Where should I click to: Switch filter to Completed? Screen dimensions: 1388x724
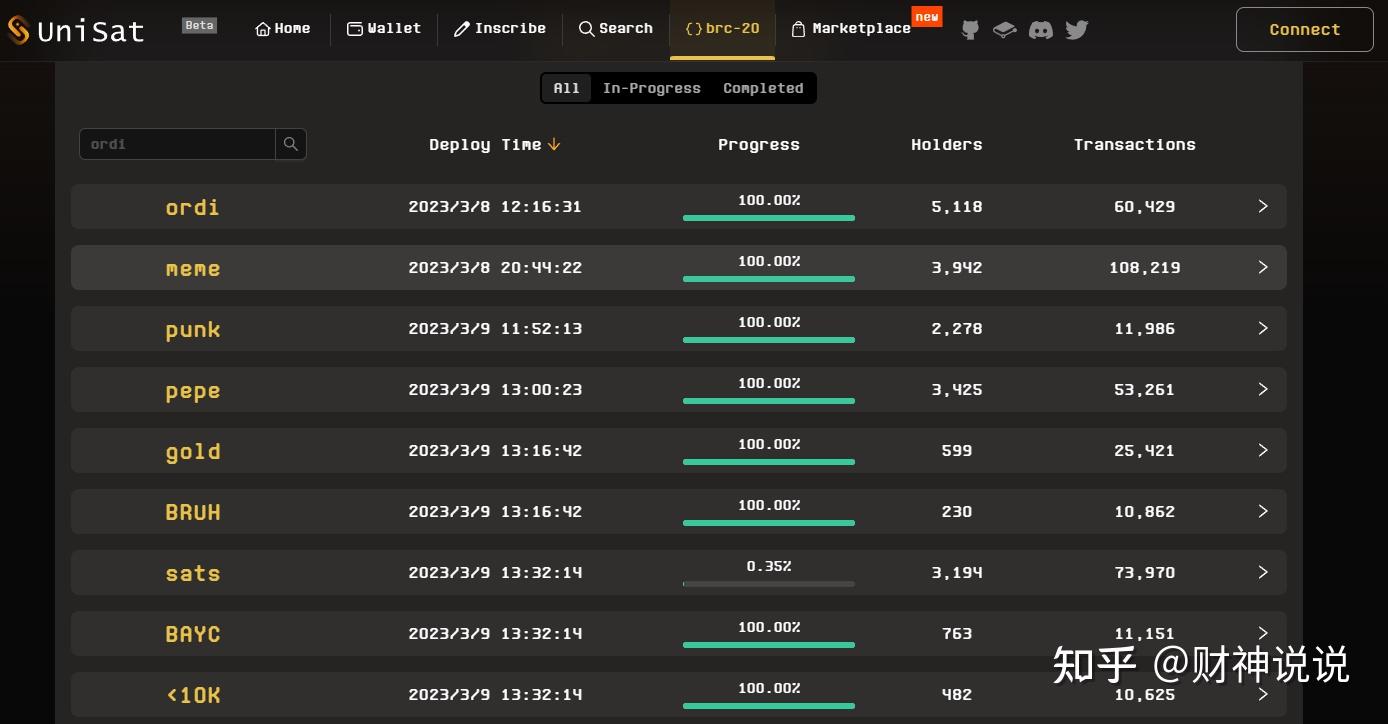[763, 88]
